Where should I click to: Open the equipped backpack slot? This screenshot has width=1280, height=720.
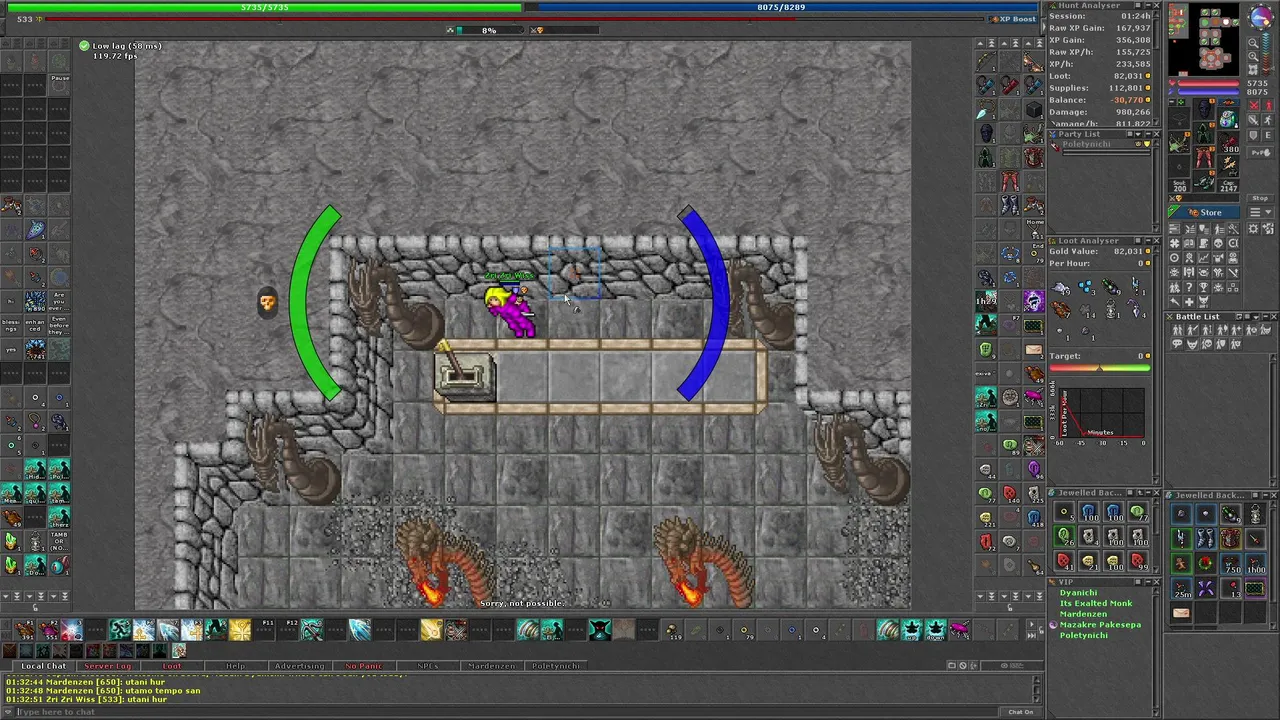point(1228,117)
